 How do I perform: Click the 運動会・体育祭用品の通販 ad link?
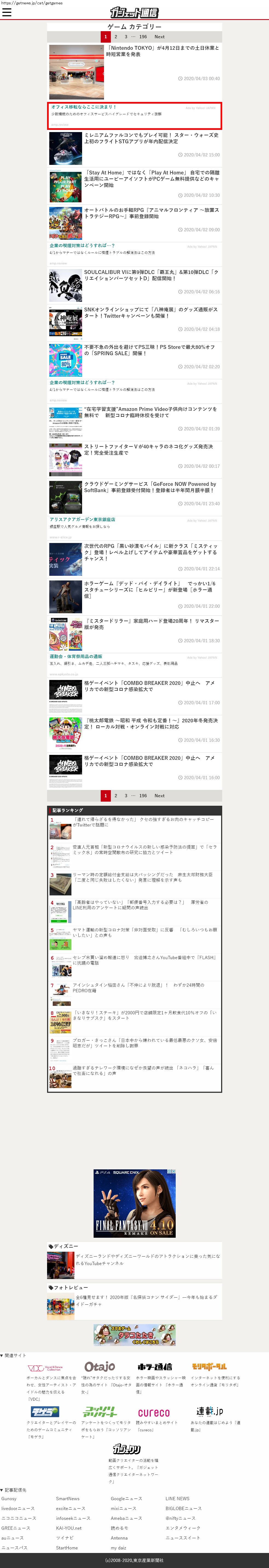click(x=76, y=656)
